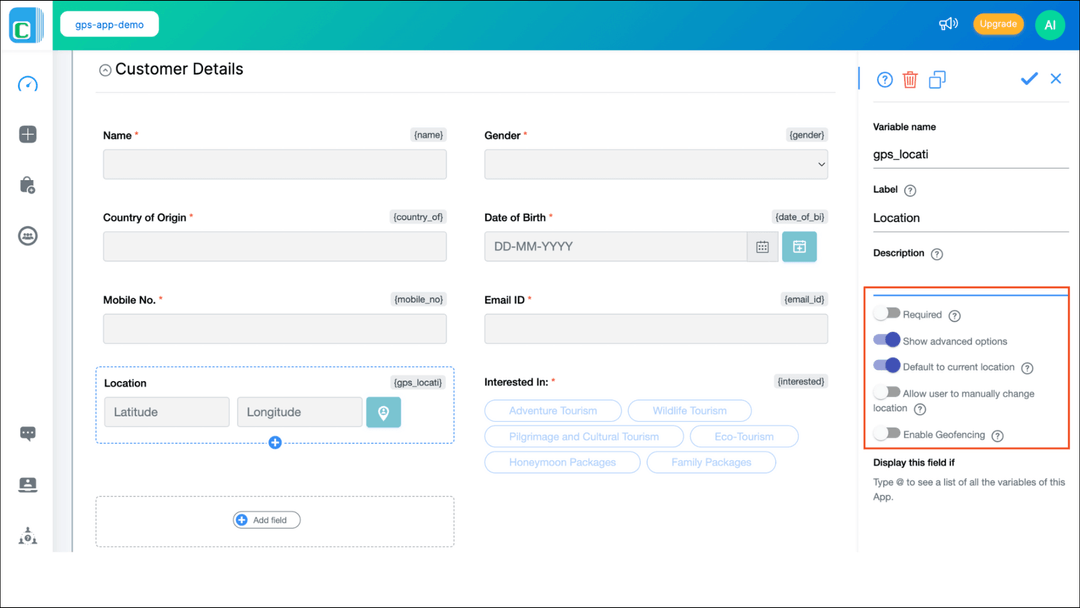
Task: Open the users group icon in sidebar
Action: 27,235
